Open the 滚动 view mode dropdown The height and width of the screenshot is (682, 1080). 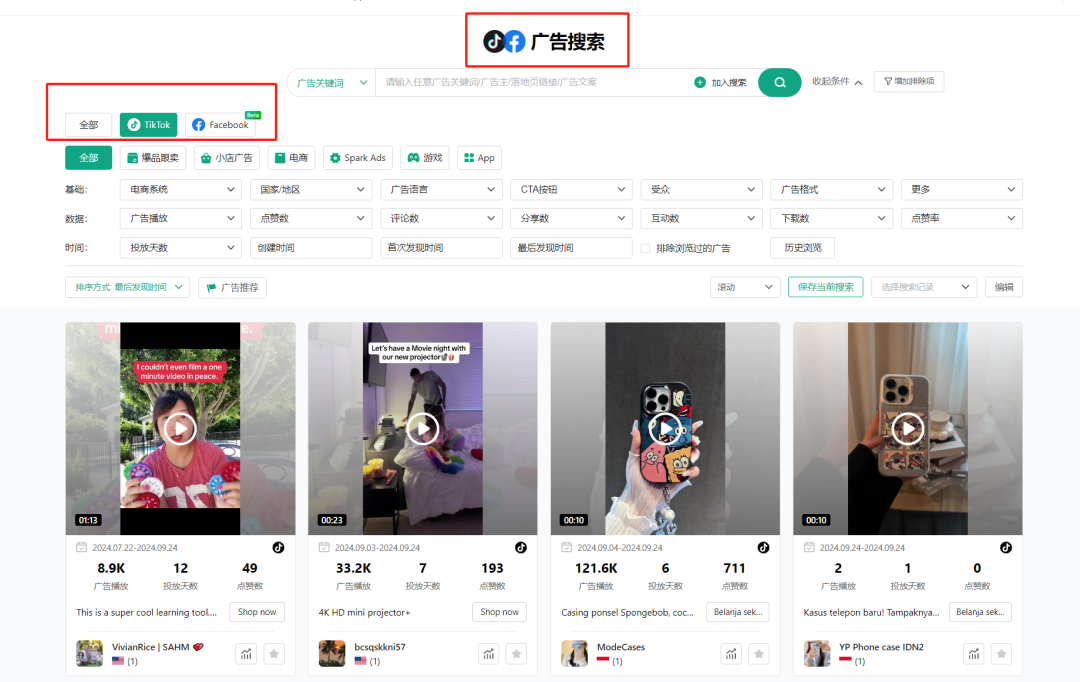click(745, 287)
